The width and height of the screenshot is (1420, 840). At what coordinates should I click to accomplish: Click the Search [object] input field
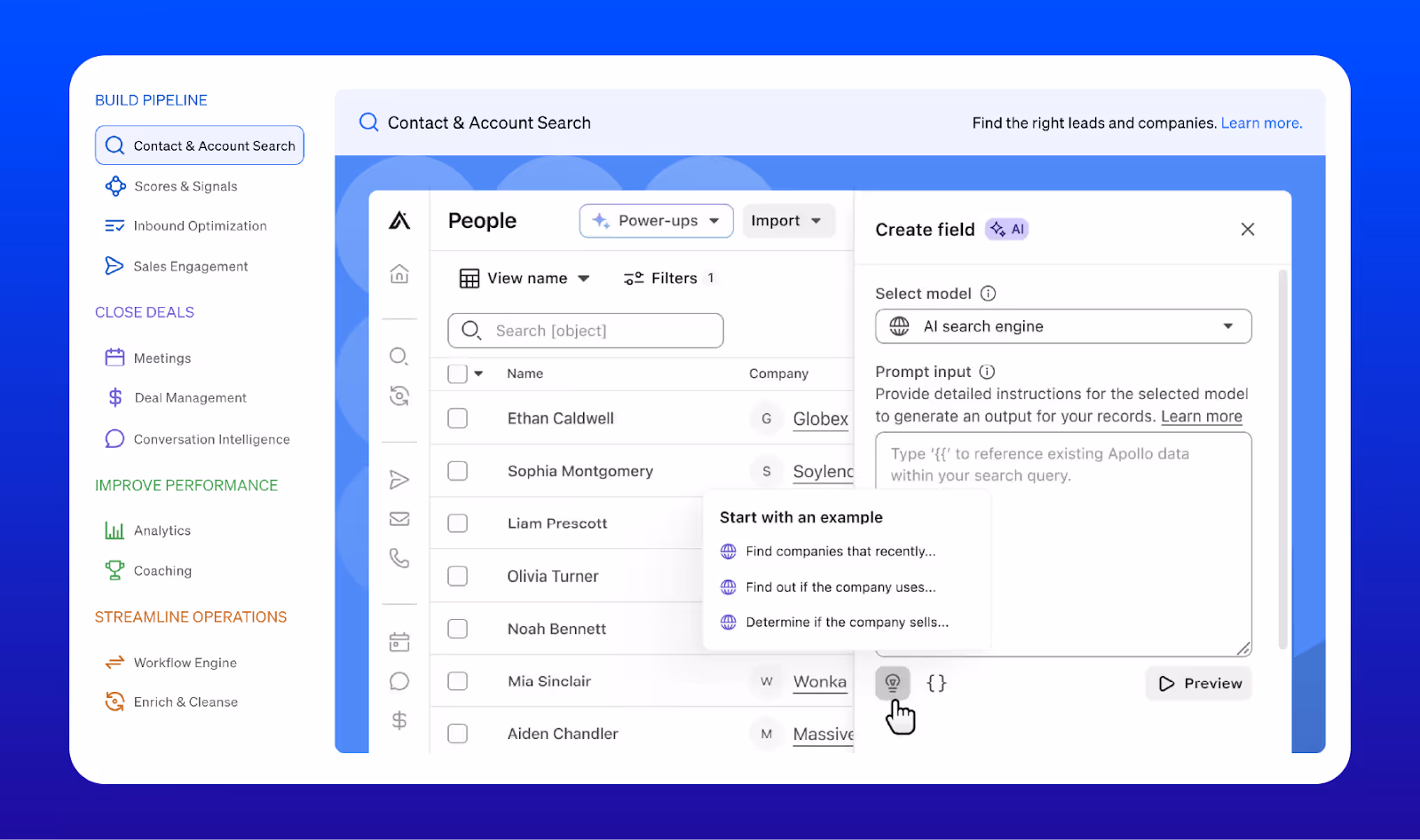click(x=586, y=331)
